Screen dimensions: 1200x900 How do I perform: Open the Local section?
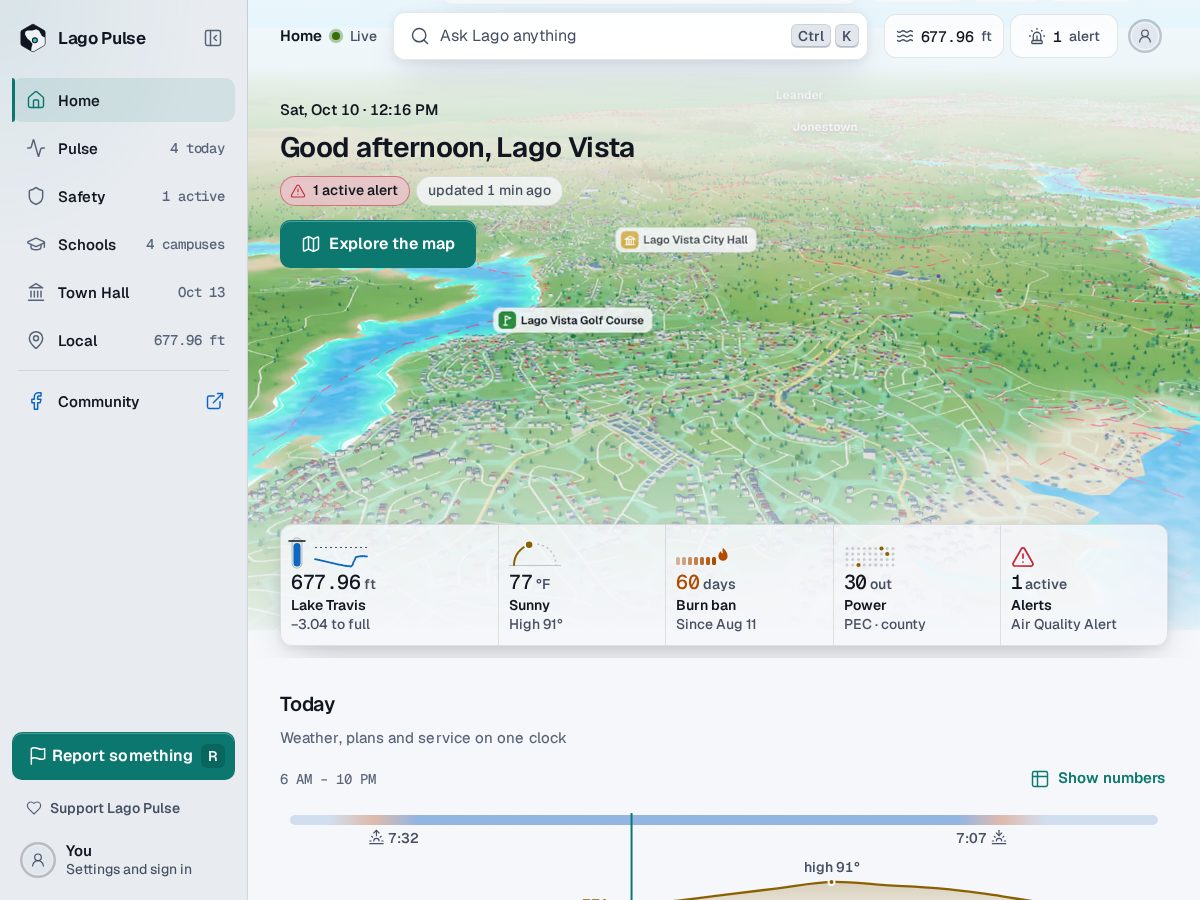(124, 340)
